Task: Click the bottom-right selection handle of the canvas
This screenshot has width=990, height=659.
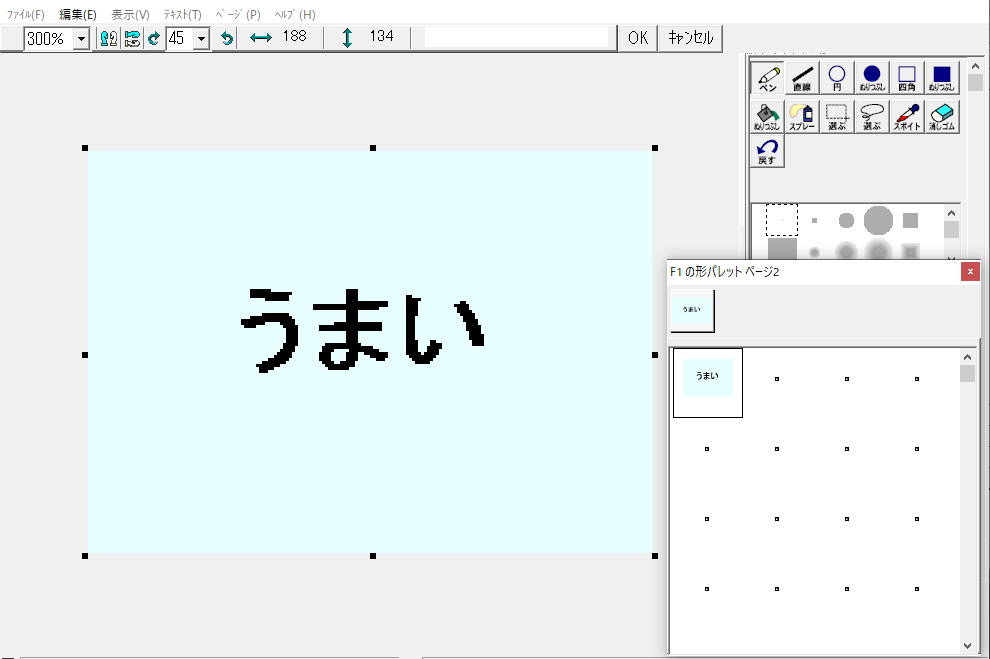Action: coord(655,556)
